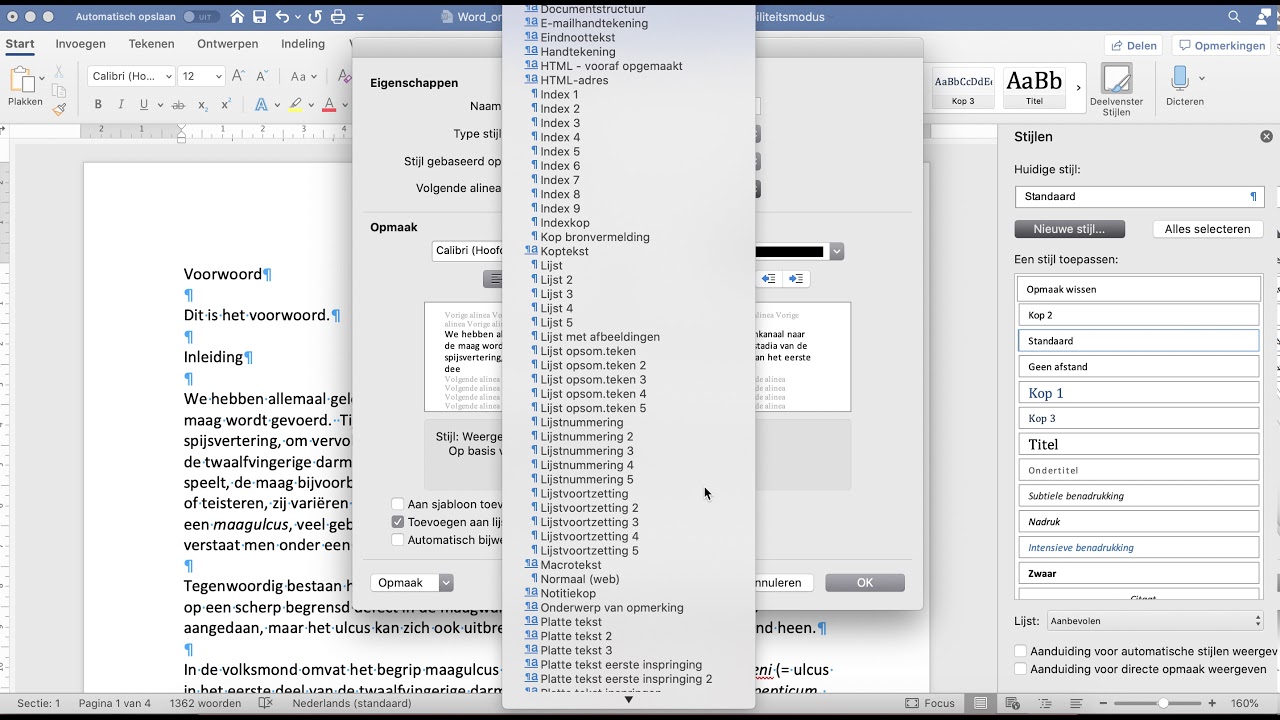Open the Tekenen ribbon tab
1280x720 pixels.
point(151,44)
